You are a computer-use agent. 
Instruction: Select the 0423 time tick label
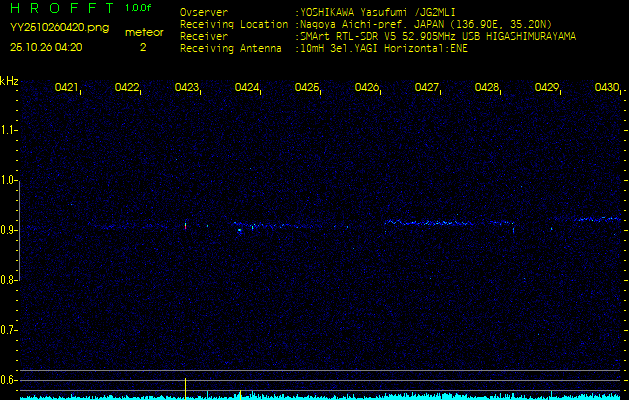[x=187, y=88]
